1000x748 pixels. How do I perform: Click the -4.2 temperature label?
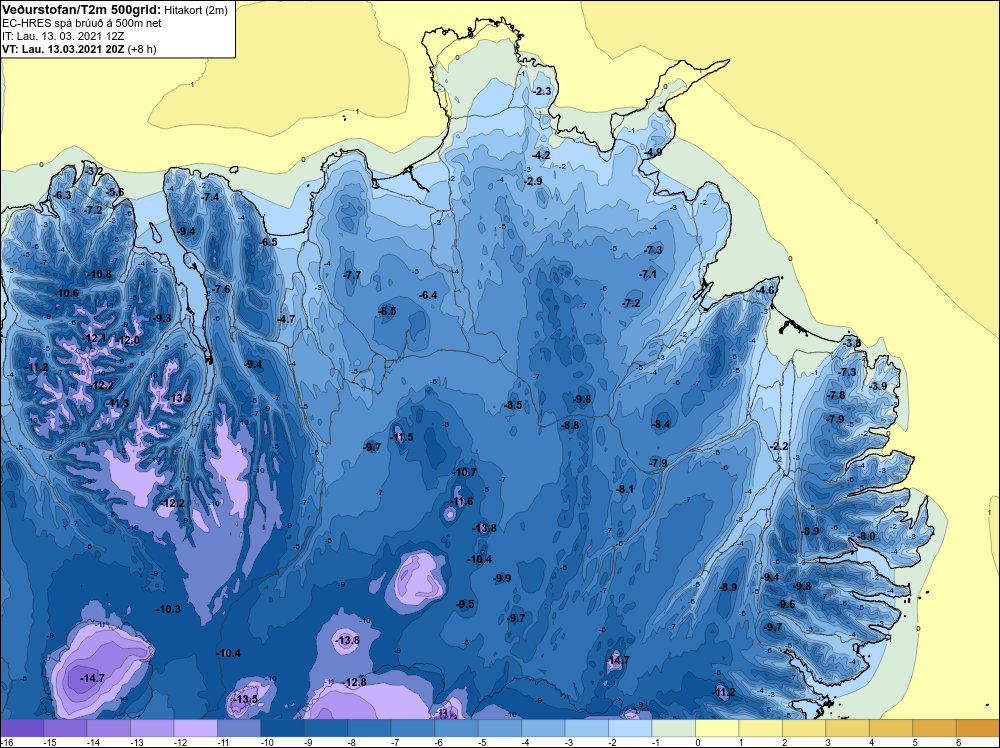point(541,156)
